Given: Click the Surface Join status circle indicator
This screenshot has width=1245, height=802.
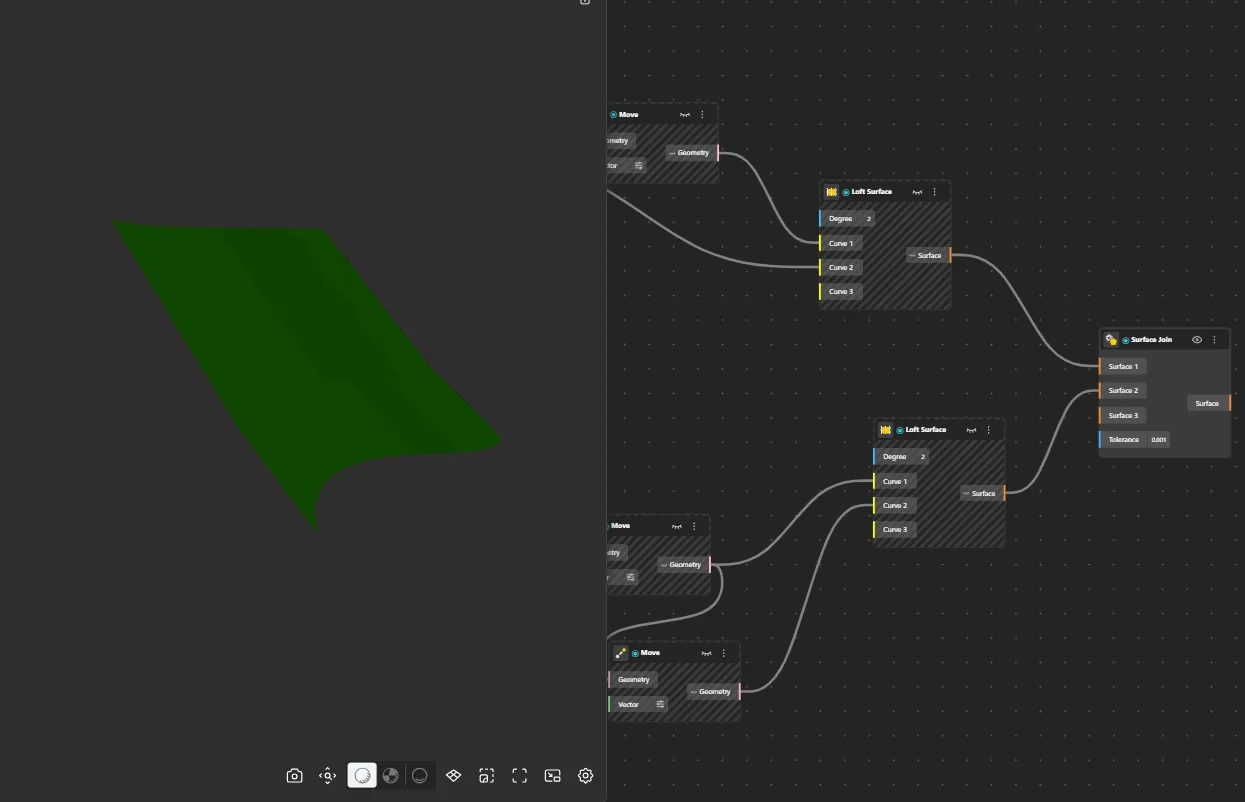Looking at the screenshot, I should click(x=1125, y=340).
